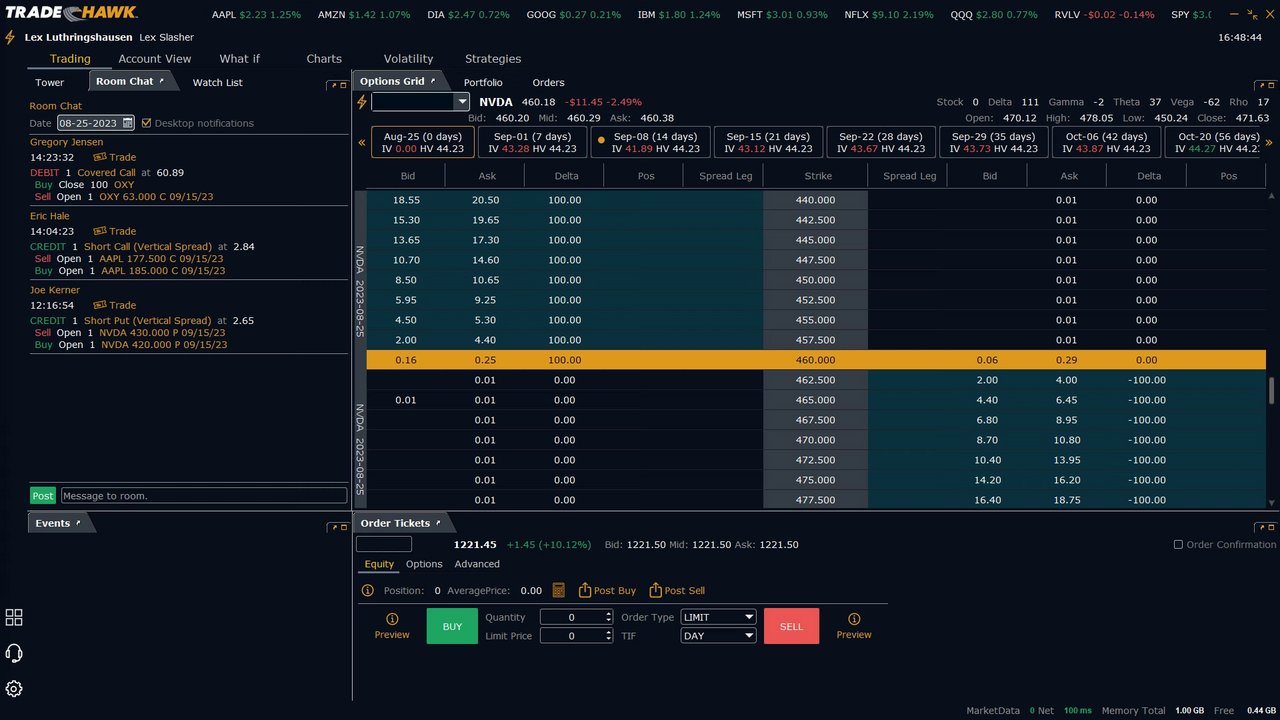Go to the Charts tab

click(324, 59)
